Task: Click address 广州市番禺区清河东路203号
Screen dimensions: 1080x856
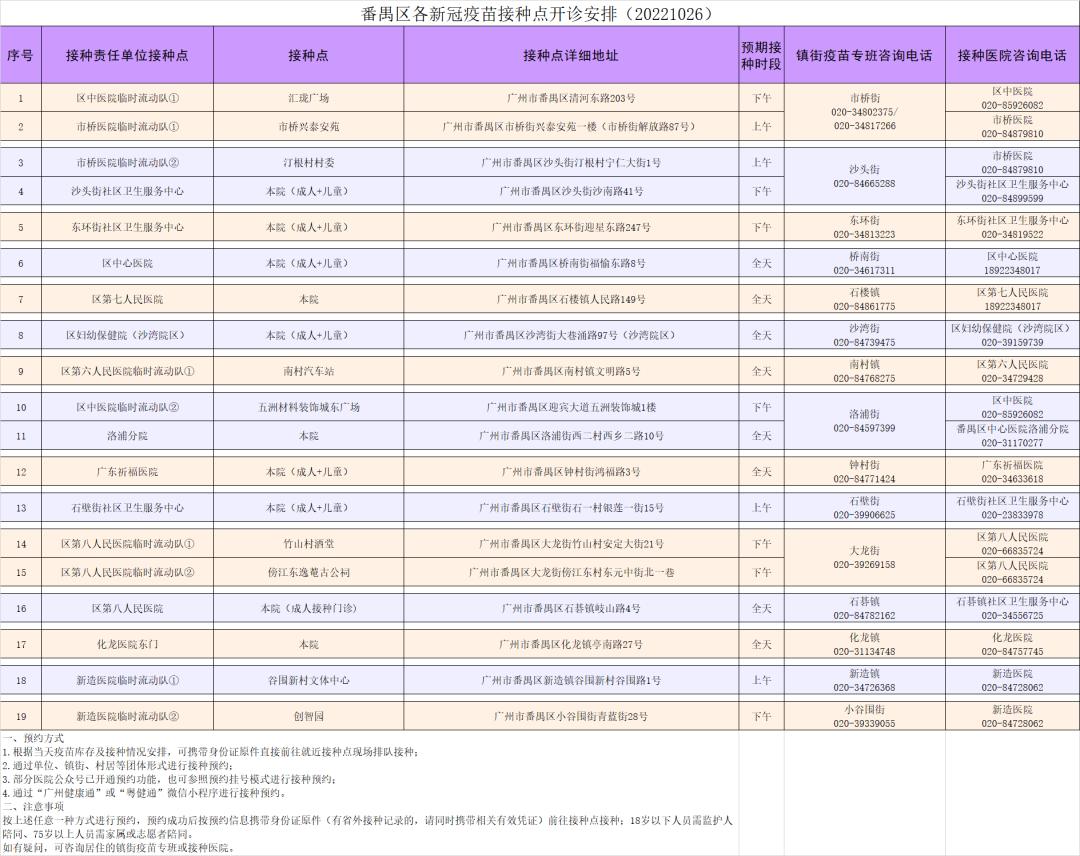Action: click(x=571, y=98)
